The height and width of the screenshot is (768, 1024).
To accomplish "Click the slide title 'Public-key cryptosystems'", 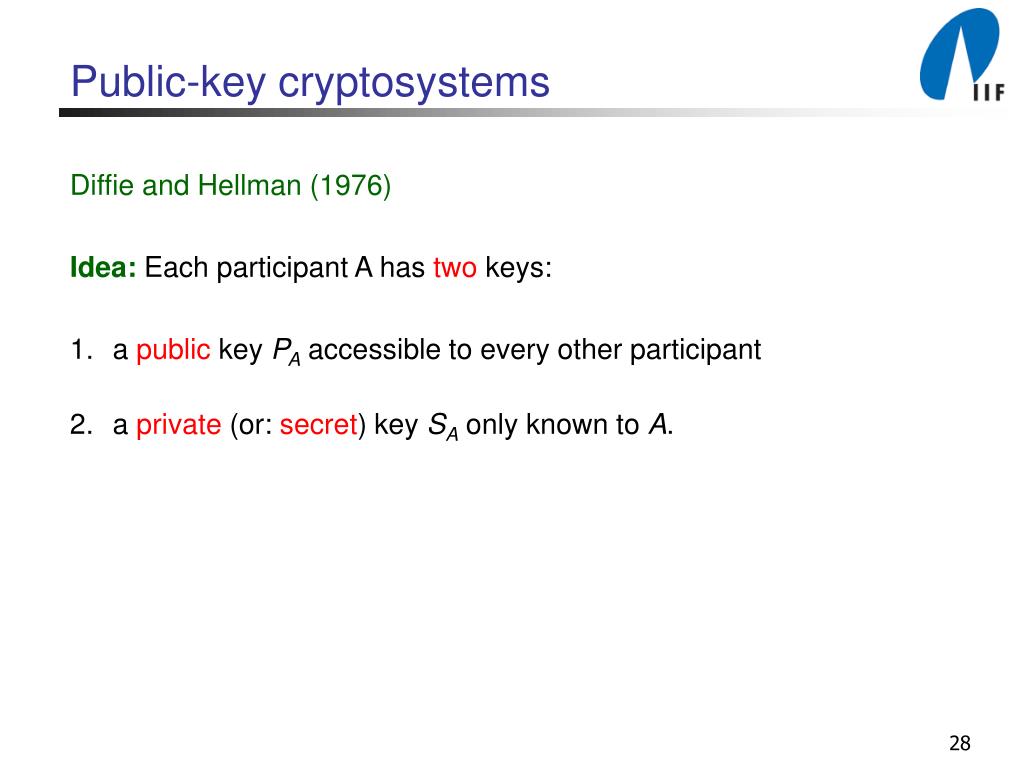I will point(310,82).
